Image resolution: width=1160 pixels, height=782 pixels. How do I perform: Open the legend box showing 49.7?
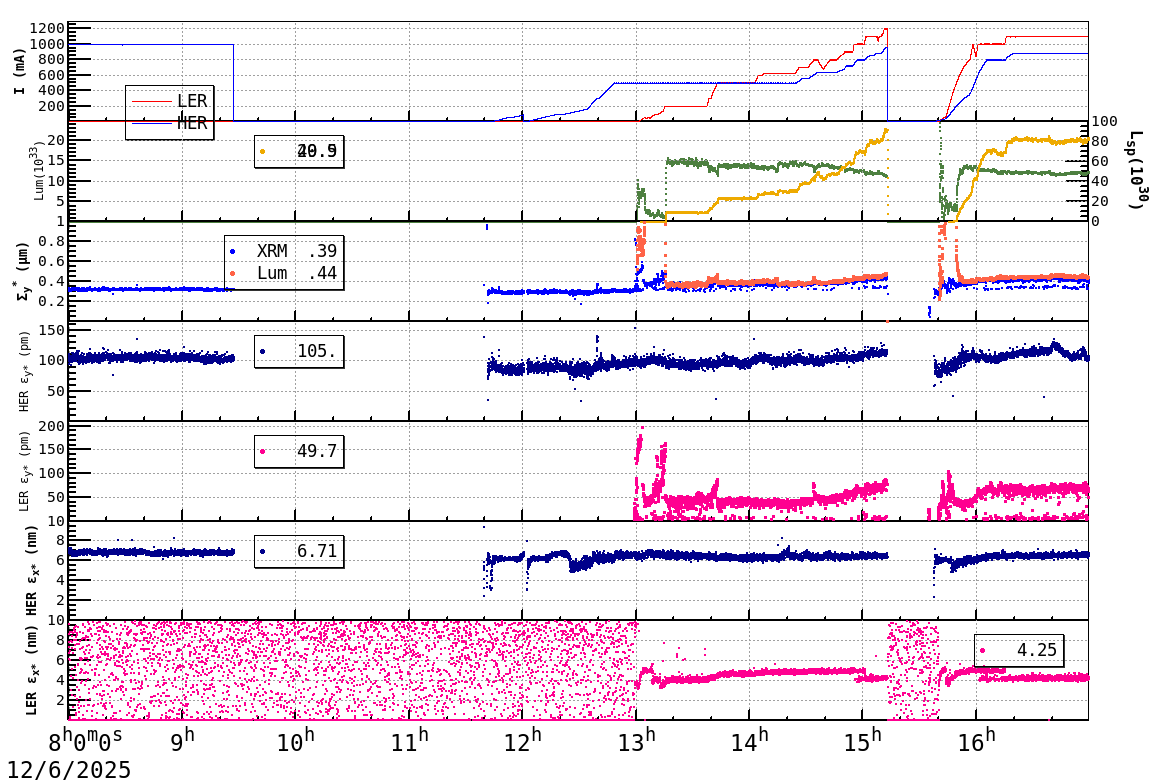tap(300, 452)
